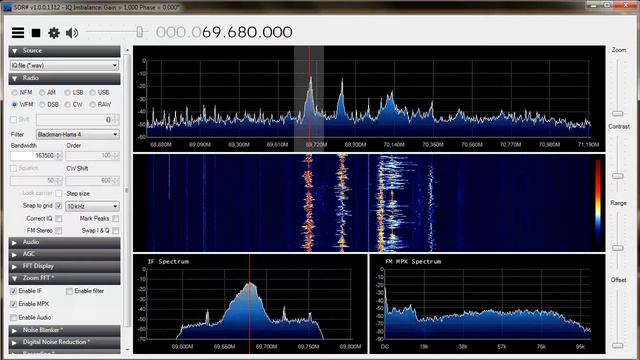Select LSB demodulation mode
Screen dimensions: 640x360
click(68, 93)
